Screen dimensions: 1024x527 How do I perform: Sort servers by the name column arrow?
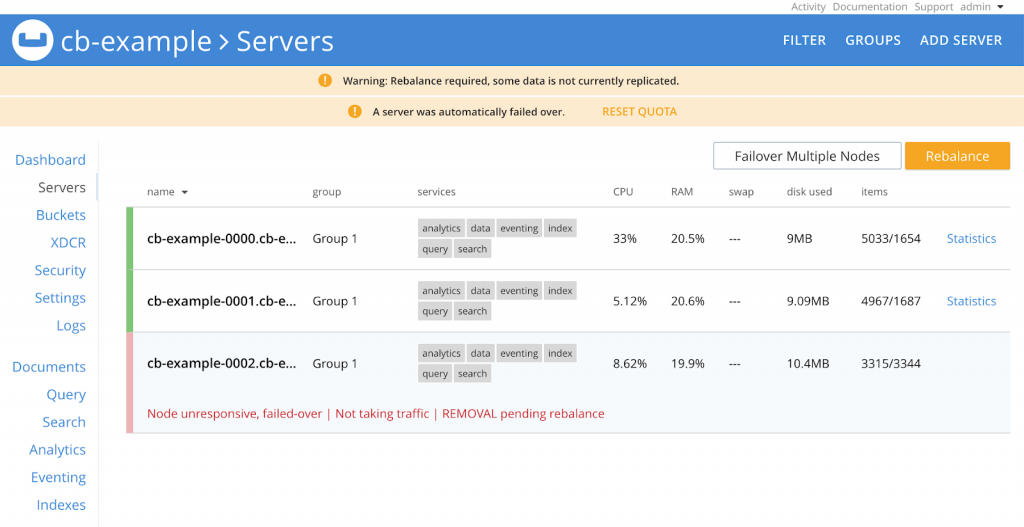184,192
